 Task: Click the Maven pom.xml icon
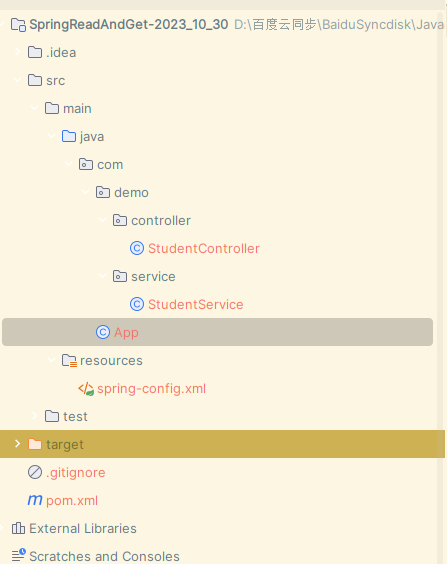(35, 500)
